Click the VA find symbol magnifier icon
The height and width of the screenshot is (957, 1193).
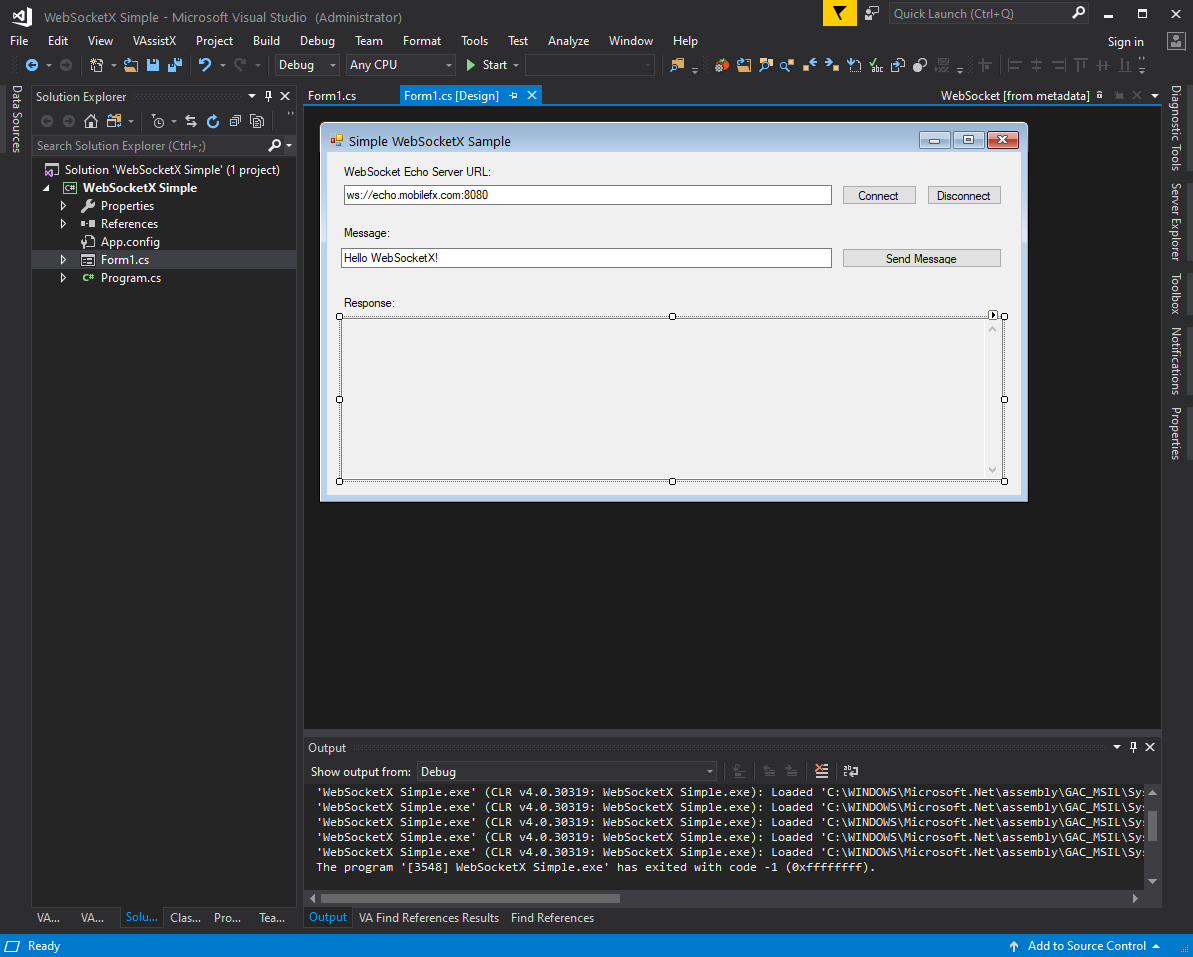pyautogui.click(x=765, y=65)
